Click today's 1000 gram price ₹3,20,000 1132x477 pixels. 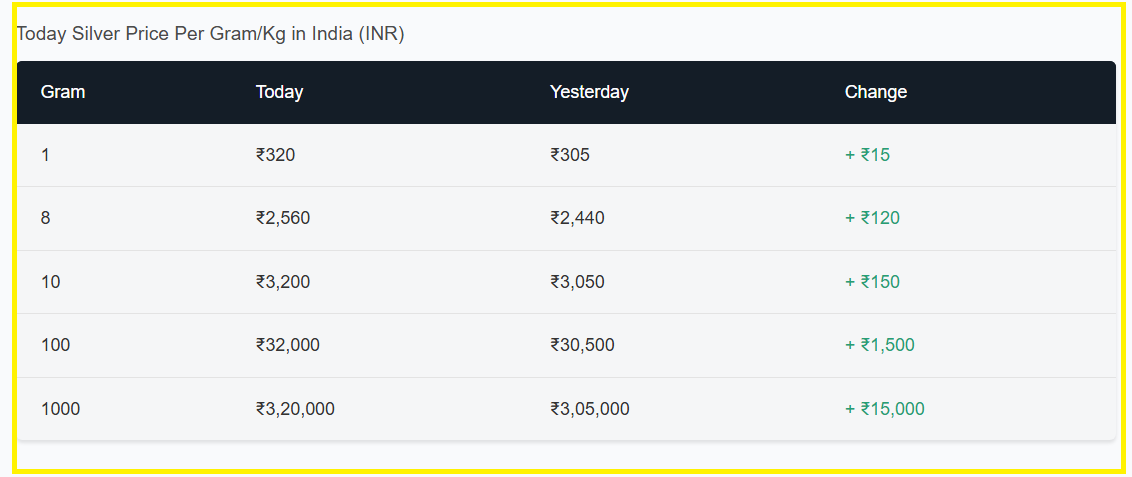[295, 409]
